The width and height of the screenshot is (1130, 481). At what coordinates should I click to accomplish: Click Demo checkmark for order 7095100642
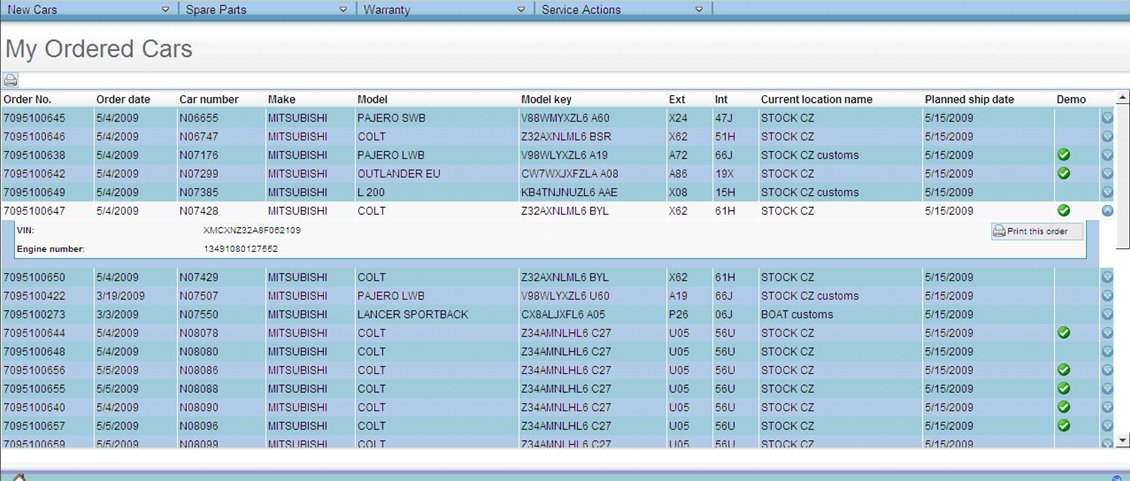coord(1064,173)
